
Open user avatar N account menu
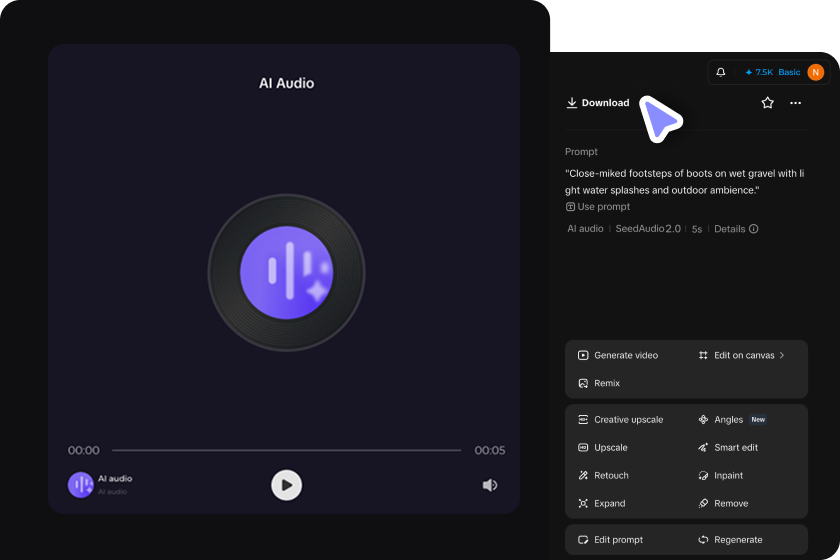(x=815, y=72)
